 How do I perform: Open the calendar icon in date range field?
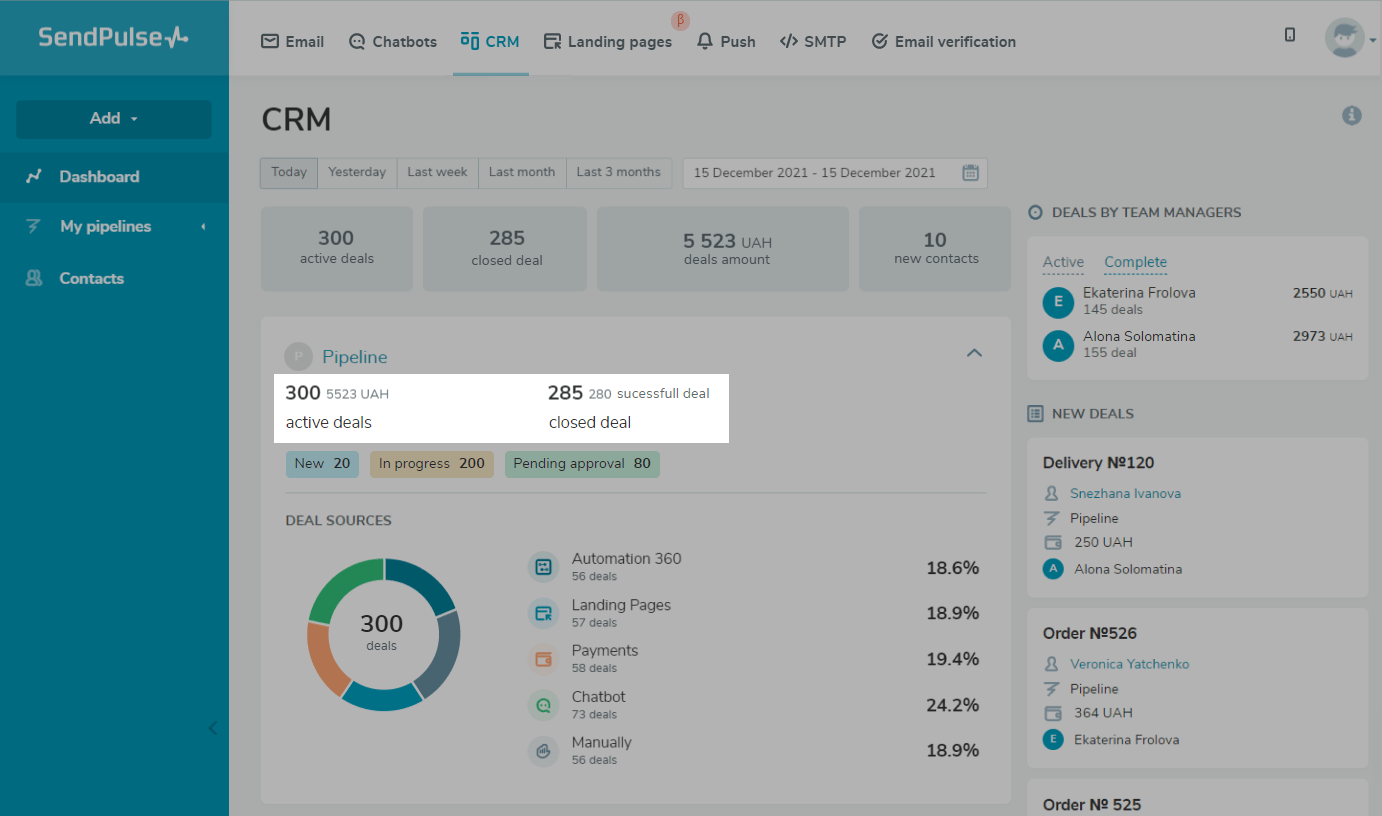[969, 173]
